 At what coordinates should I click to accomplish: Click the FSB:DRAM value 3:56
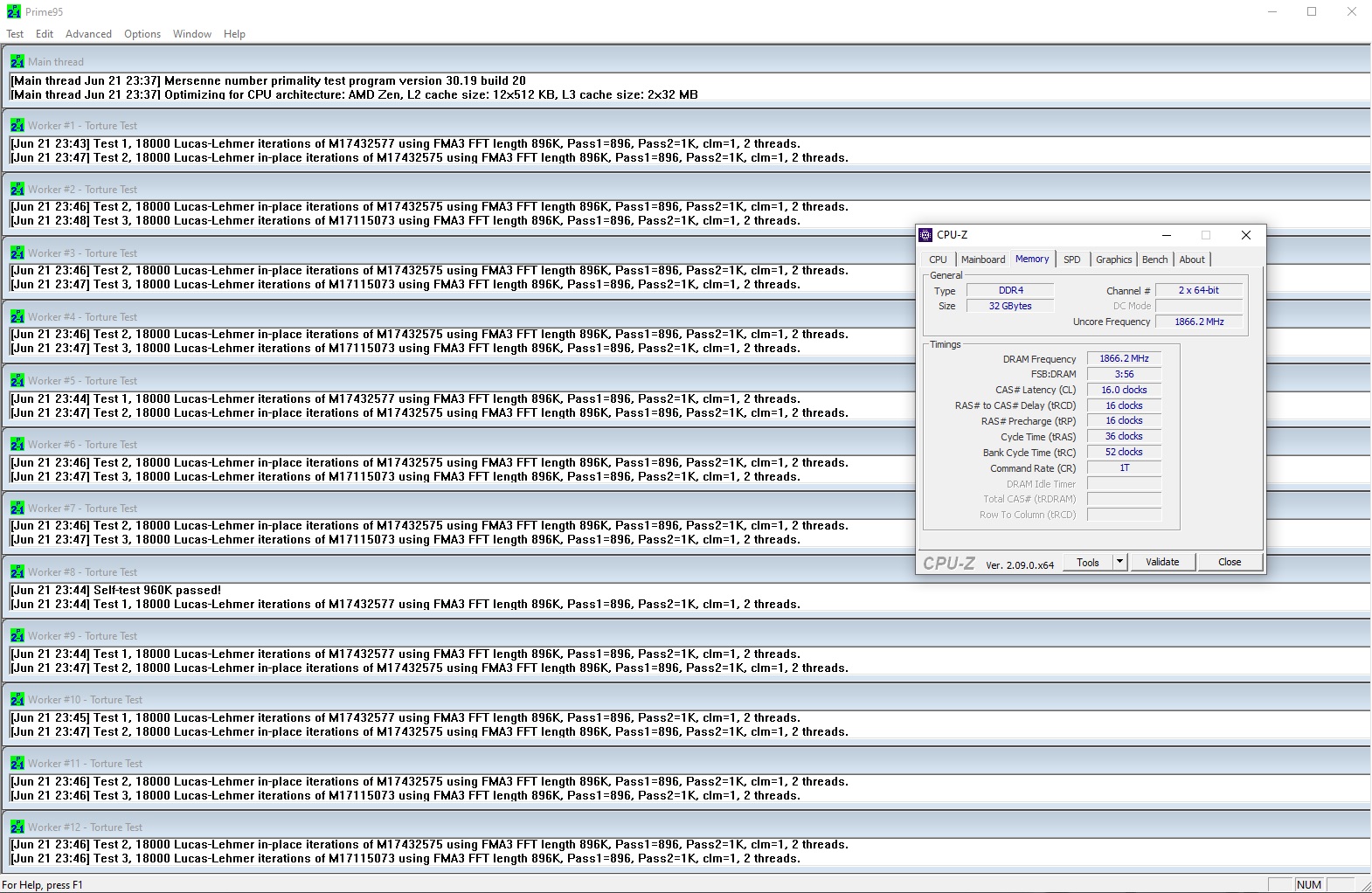1124,374
